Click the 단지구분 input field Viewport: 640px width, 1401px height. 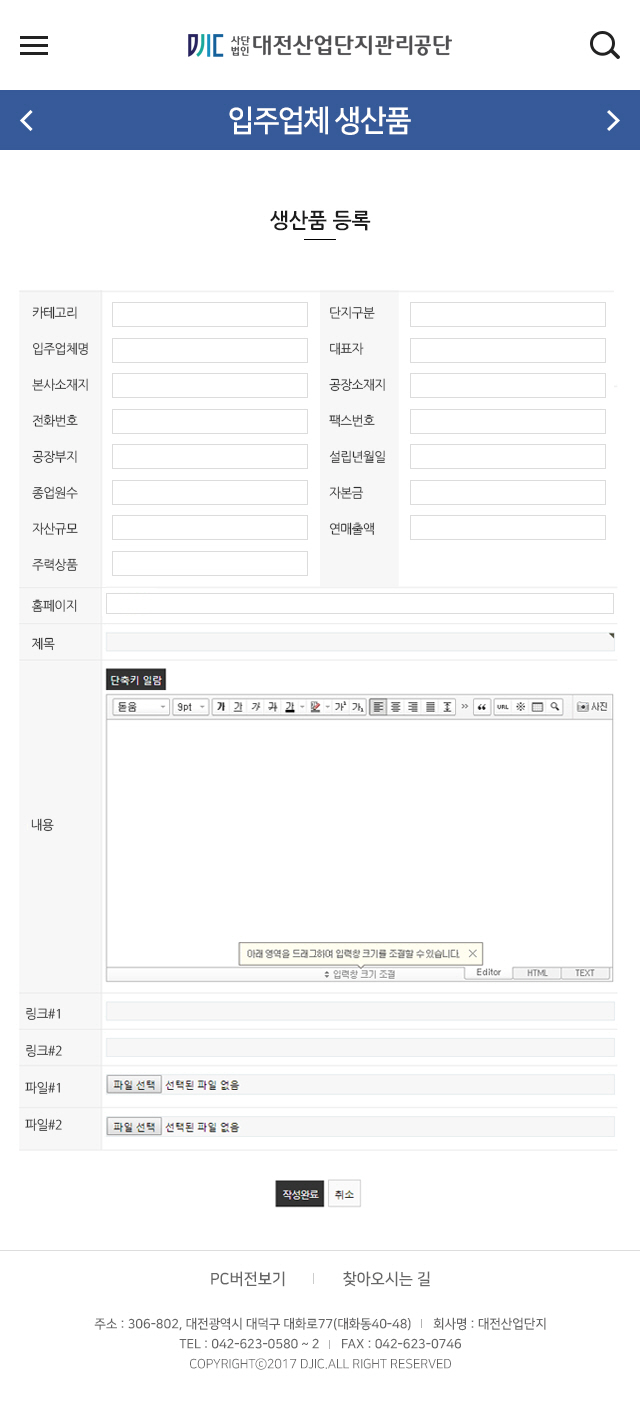[x=508, y=314]
